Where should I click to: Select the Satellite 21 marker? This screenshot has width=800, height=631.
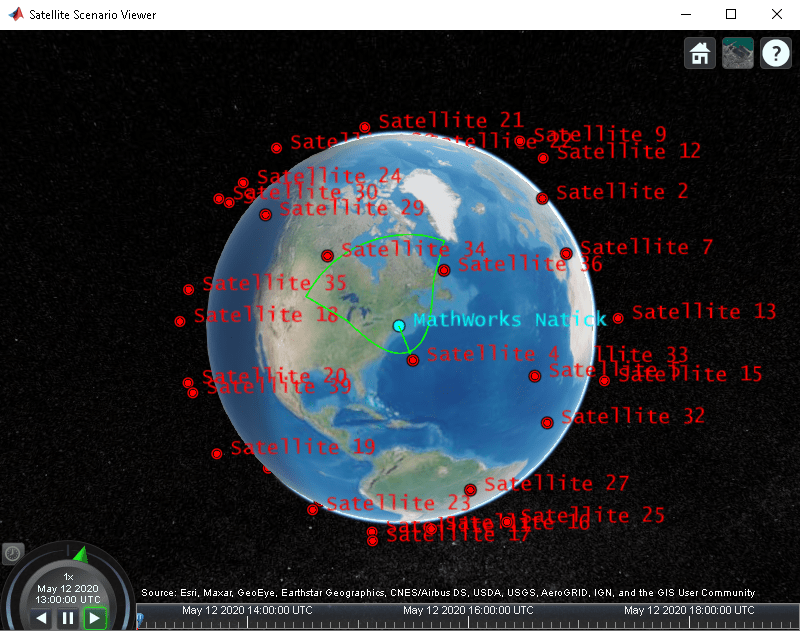click(365, 127)
